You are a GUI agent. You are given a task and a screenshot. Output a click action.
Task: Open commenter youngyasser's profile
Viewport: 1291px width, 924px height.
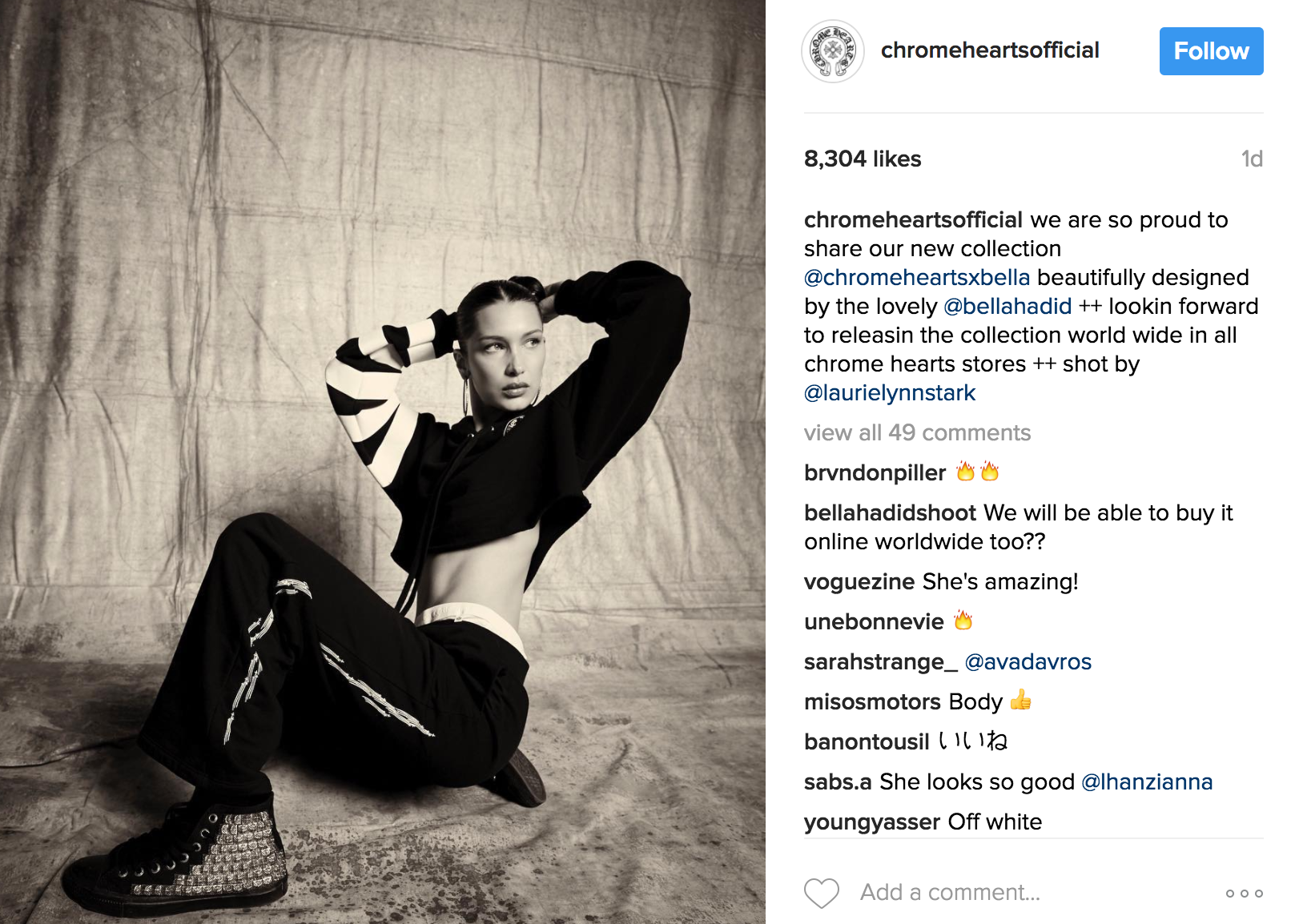tap(872, 822)
